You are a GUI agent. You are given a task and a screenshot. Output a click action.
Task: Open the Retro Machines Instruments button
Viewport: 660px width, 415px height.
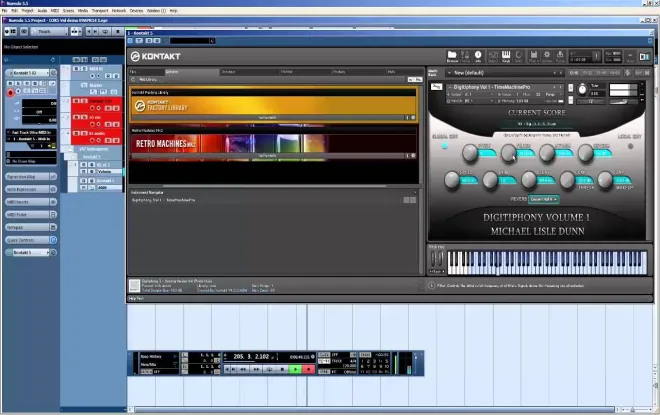tap(267, 155)
